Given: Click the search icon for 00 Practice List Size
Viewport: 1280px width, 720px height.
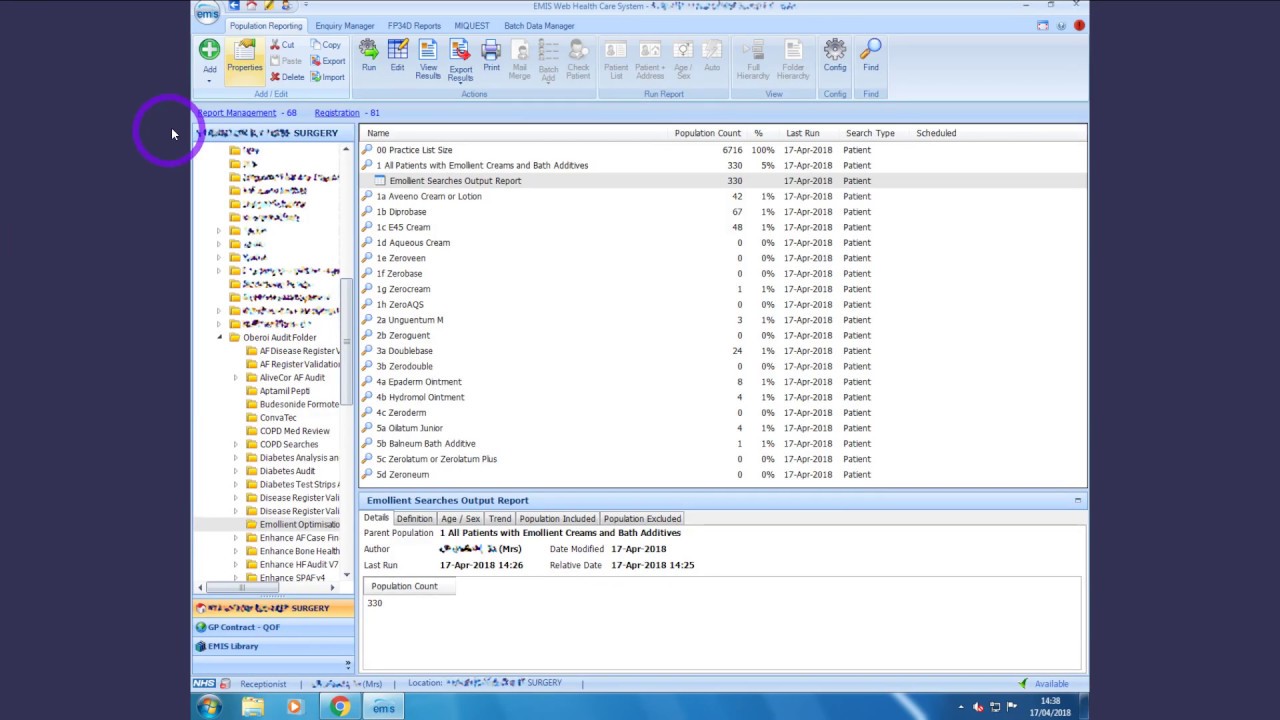Looking at the screenshot, I should [367, 150].
